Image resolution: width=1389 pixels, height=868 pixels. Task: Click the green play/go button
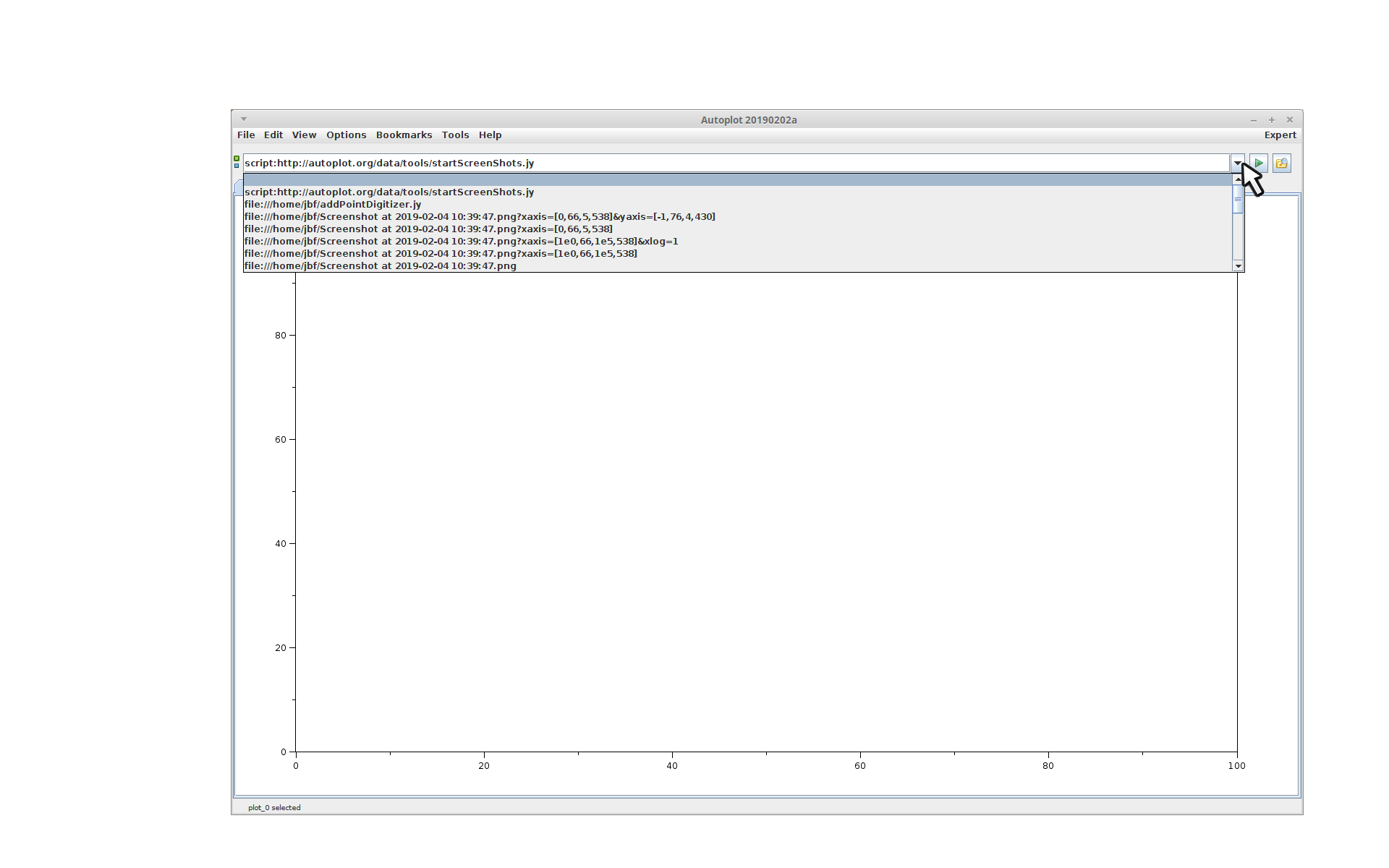(1259, 163)
